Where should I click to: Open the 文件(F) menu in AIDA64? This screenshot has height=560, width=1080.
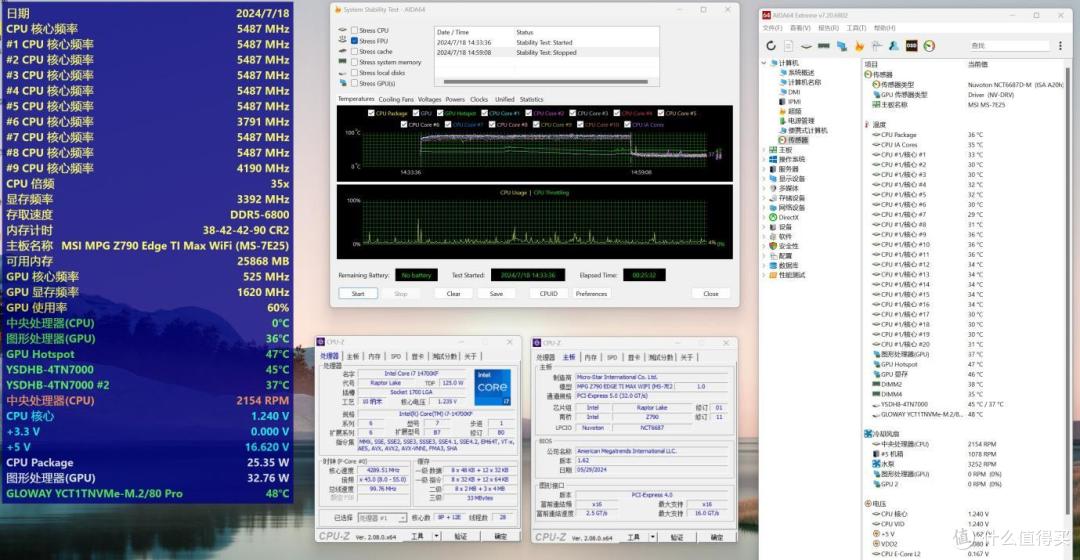772,28
